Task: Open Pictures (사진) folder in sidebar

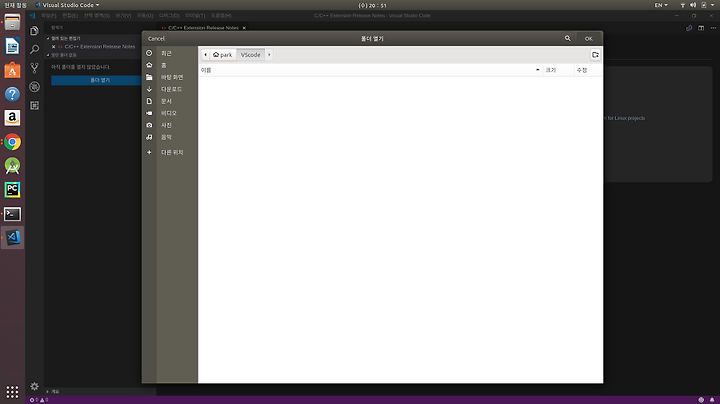Action: click(166, 125)
